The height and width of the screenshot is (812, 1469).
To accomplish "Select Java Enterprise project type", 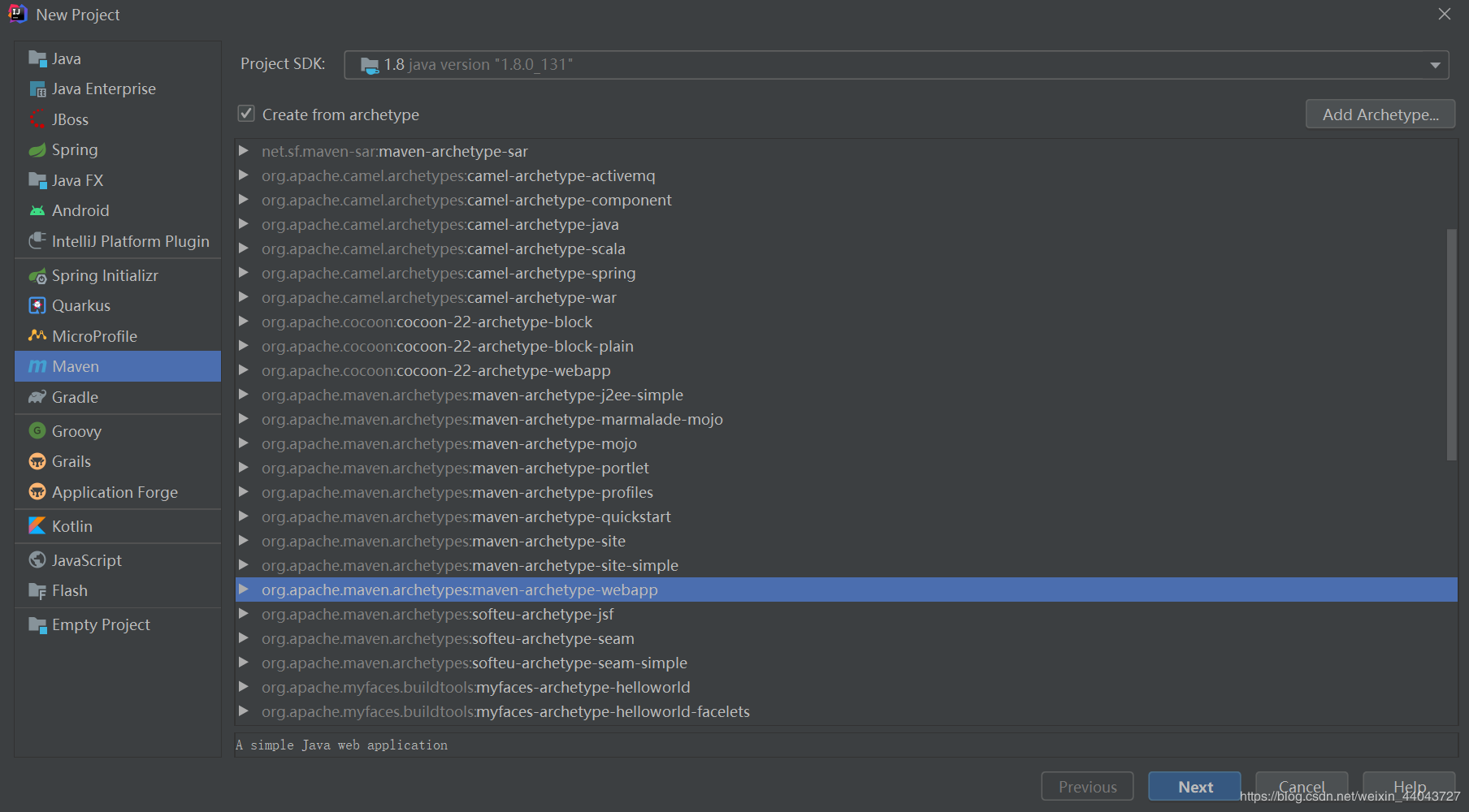I will (x=118, y=89).
